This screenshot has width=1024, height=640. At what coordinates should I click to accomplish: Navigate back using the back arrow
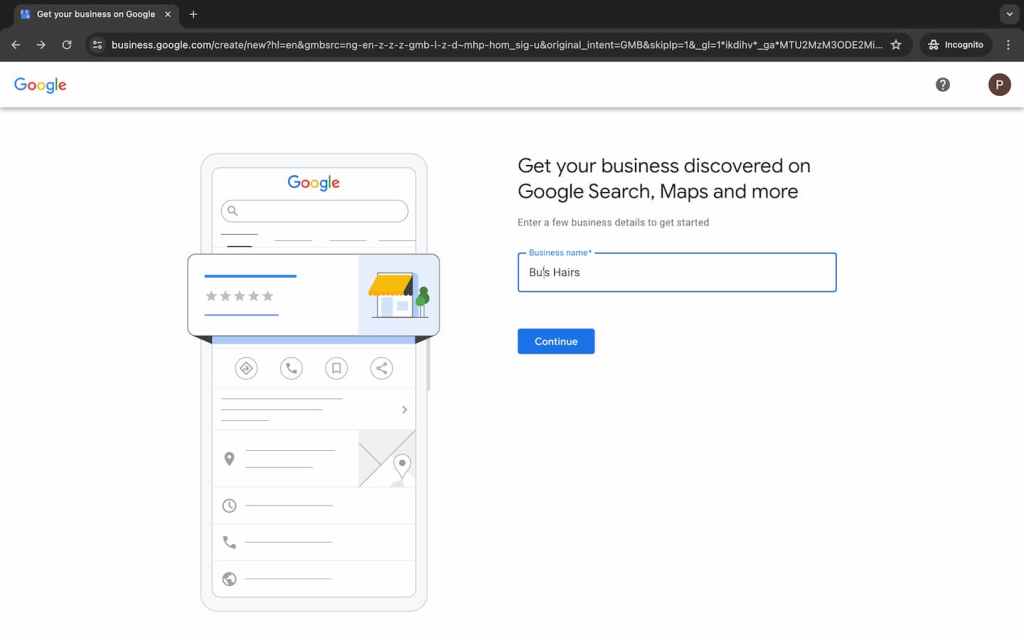click(15, 44)
